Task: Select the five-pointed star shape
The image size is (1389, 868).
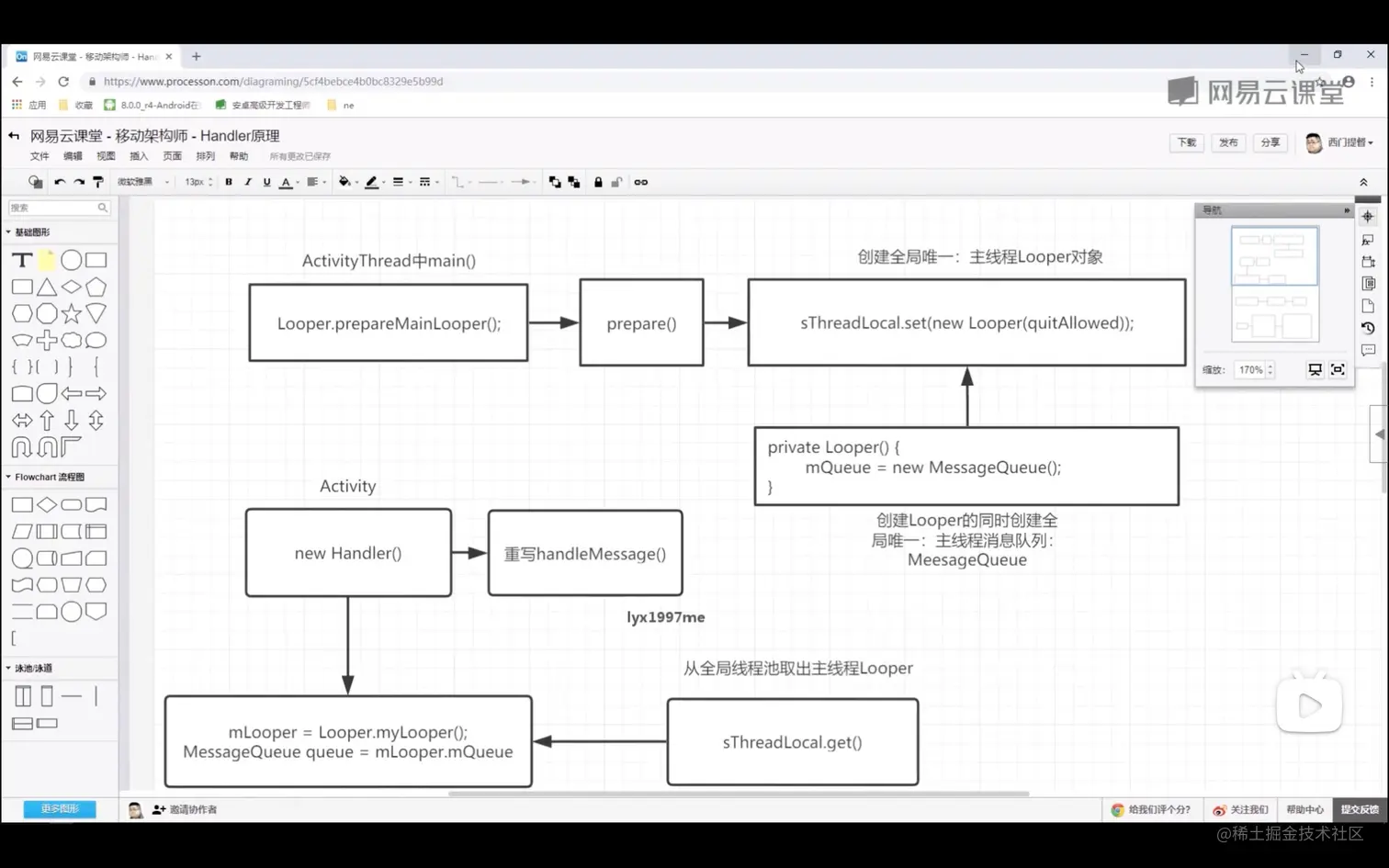Action: coord(71,314)
